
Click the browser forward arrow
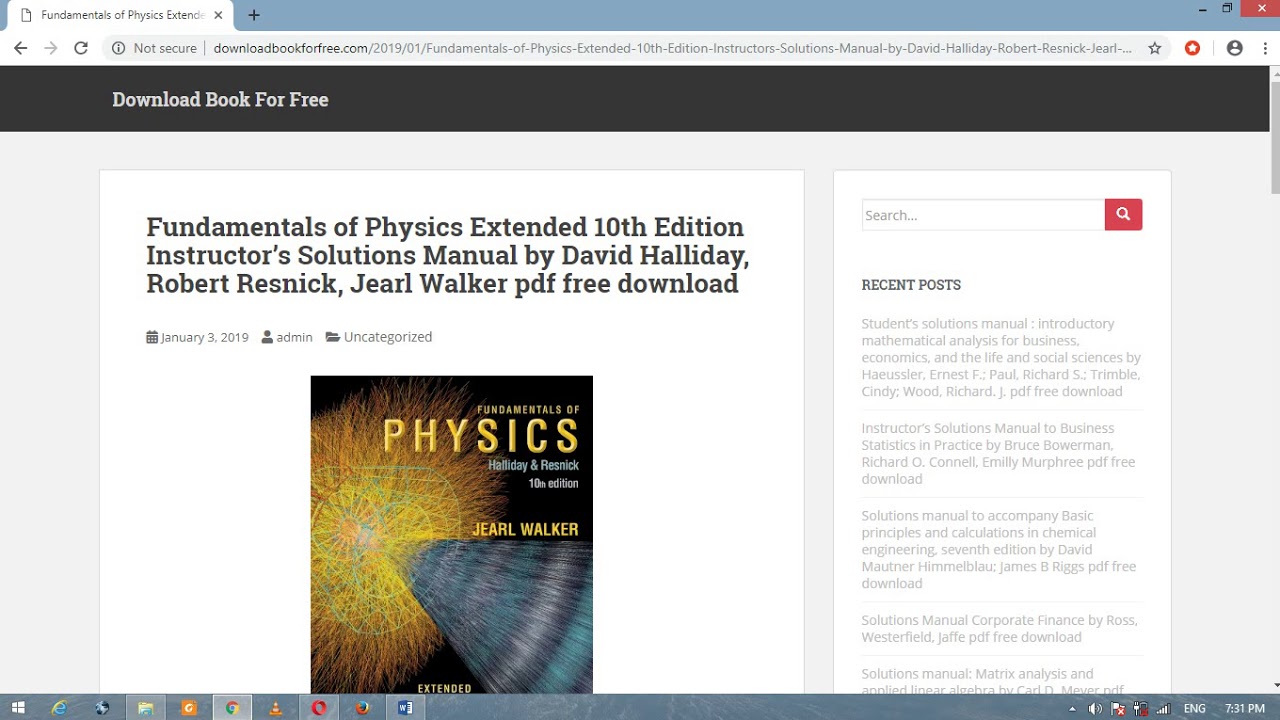pos(51,48)
